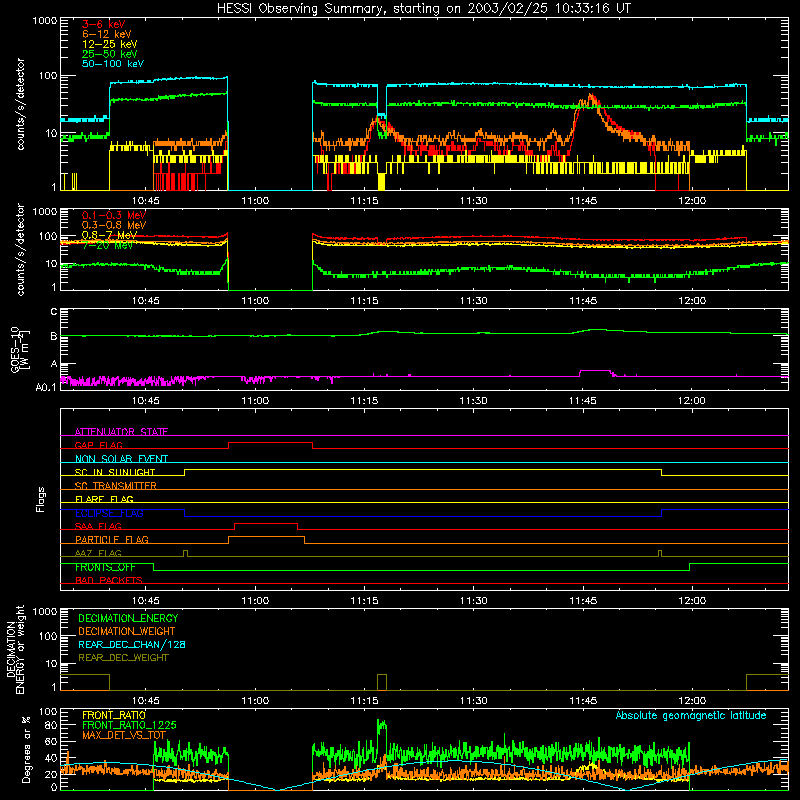Click the AAZ_FLAG pulse near 11:55

660,553
